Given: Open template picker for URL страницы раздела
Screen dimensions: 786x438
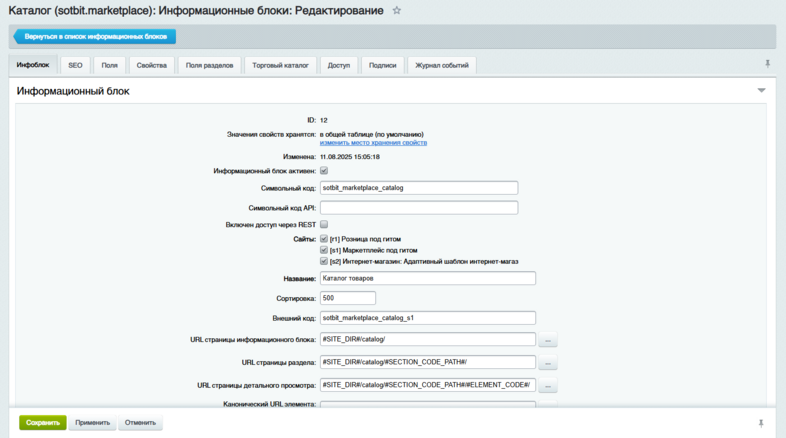Looking at the screenshot, I should click(548, 363).
